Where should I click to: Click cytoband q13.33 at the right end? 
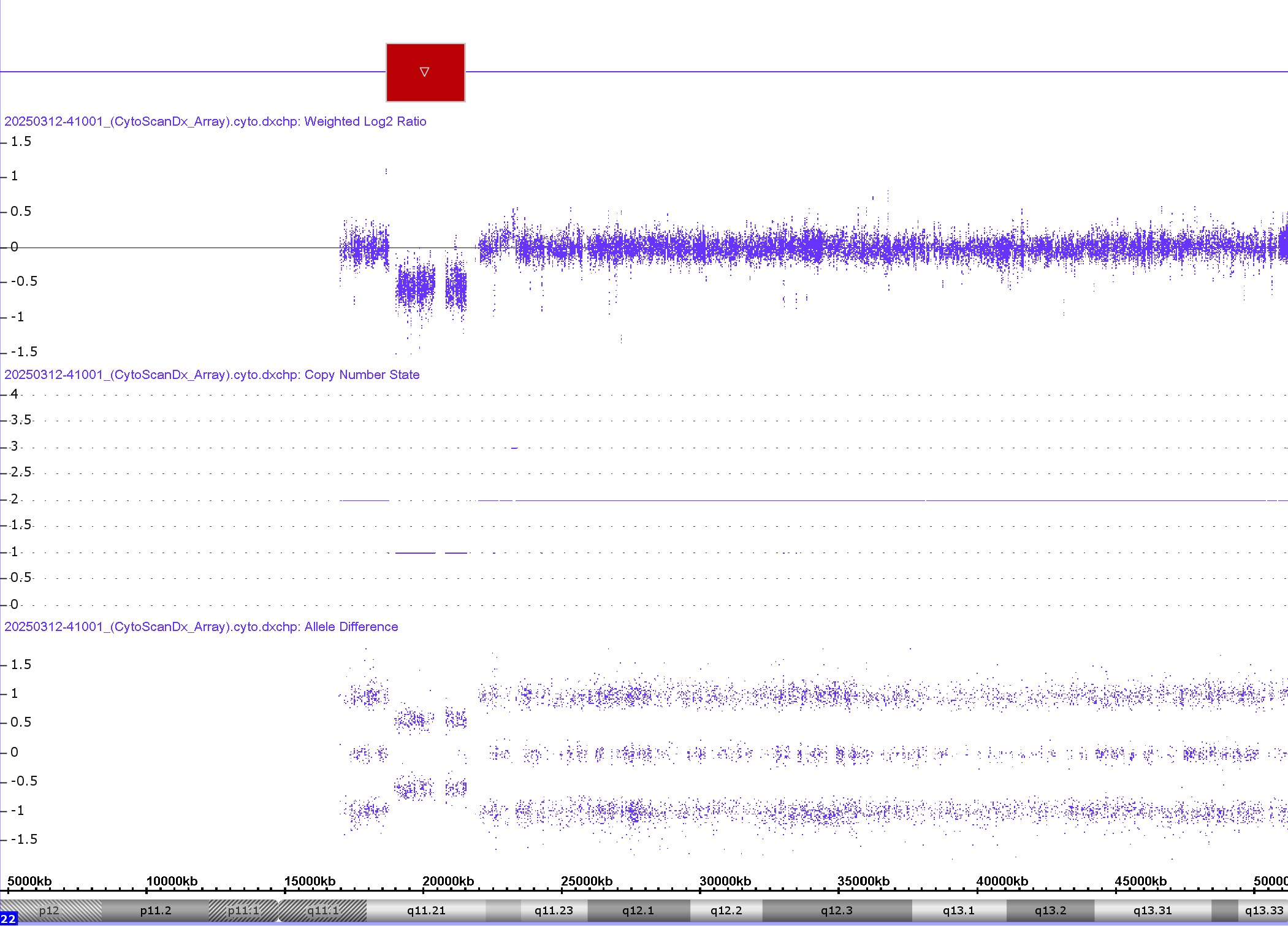[x=1263, y=911]
